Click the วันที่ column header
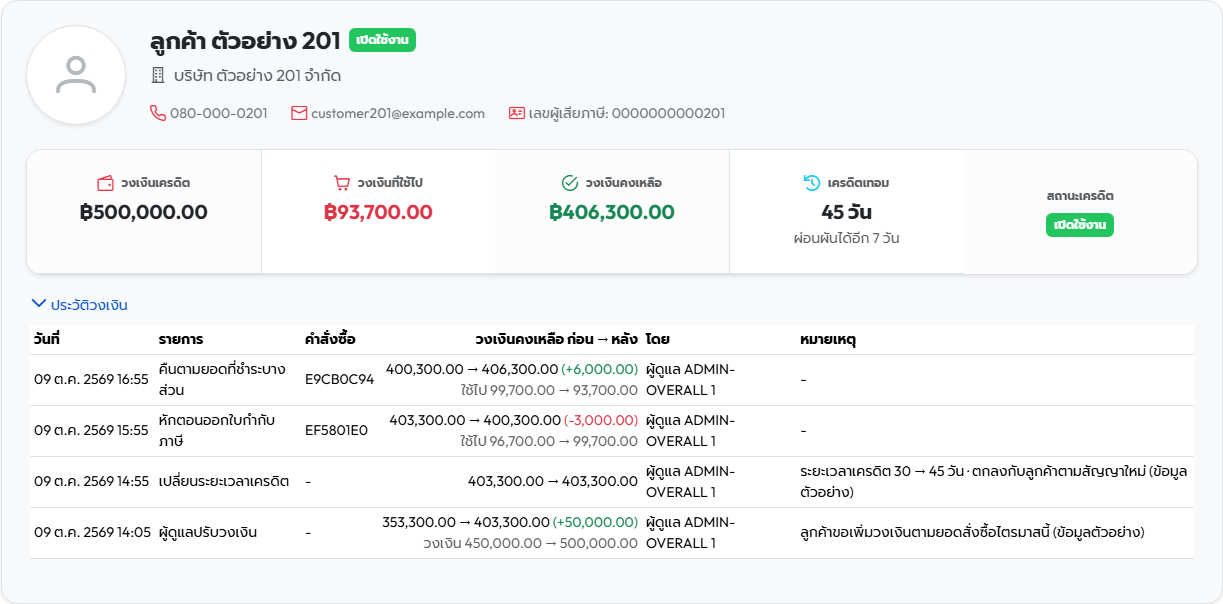1223x604 pixels. (47, 339)
